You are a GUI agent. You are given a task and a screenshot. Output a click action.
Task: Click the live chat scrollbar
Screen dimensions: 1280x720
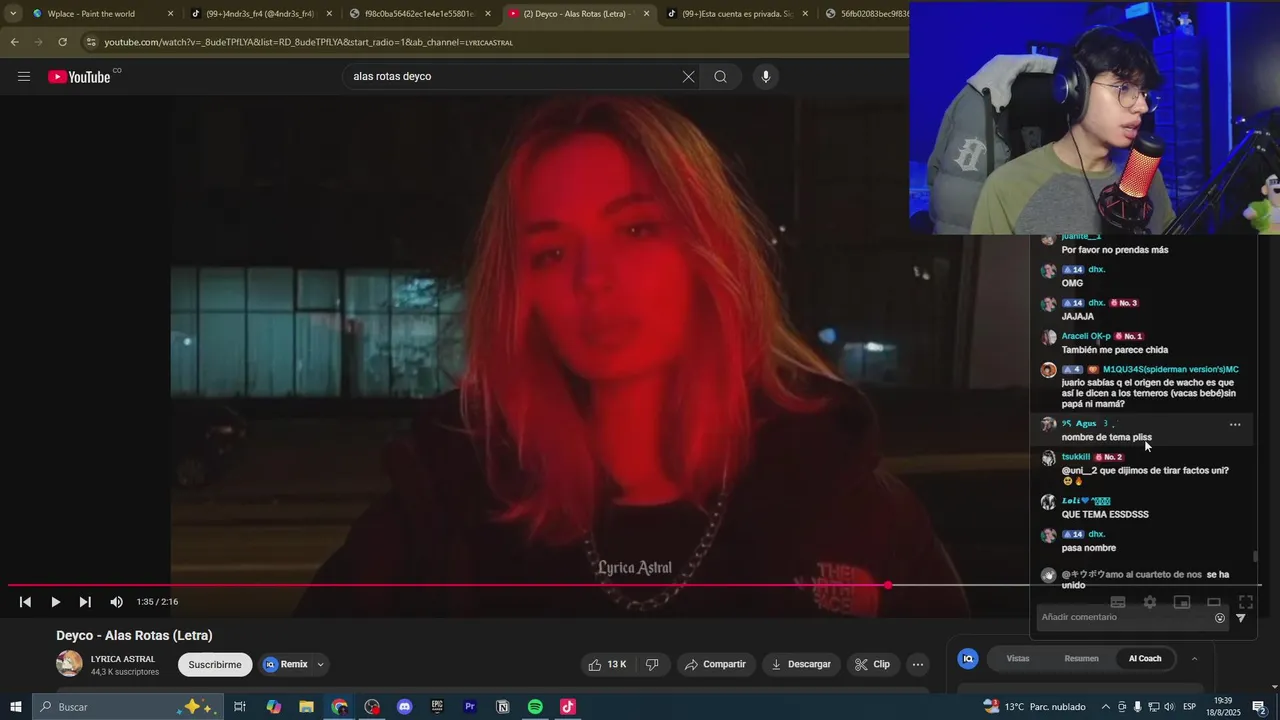1255,556
